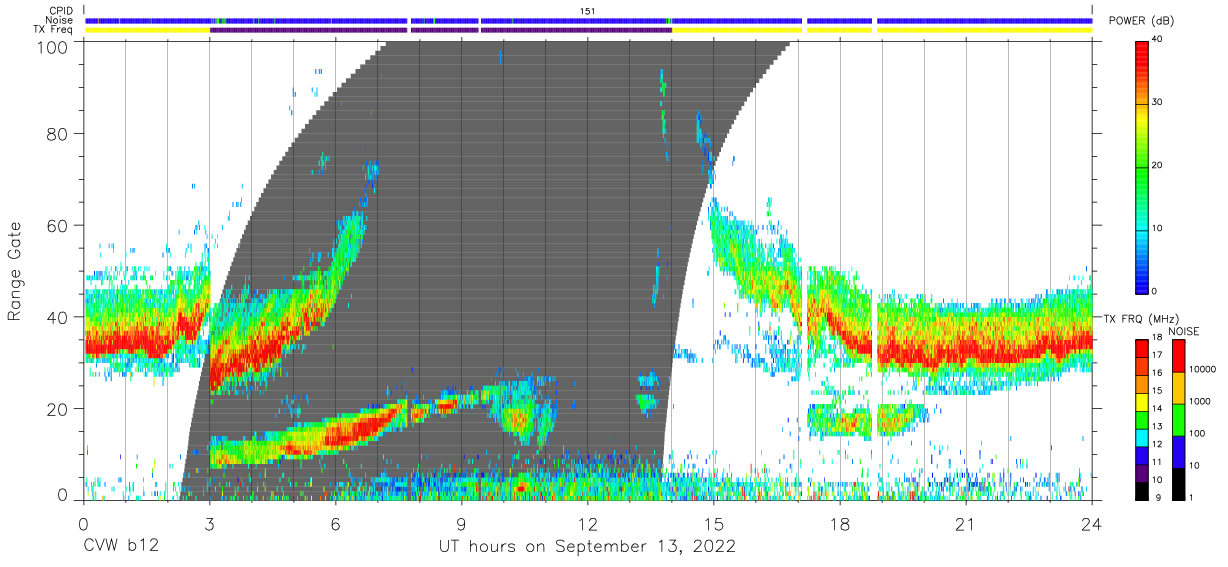Click the UT hours on September 13, 2022 label
This screenshot has width=1228, height=567.
(588, 546)
